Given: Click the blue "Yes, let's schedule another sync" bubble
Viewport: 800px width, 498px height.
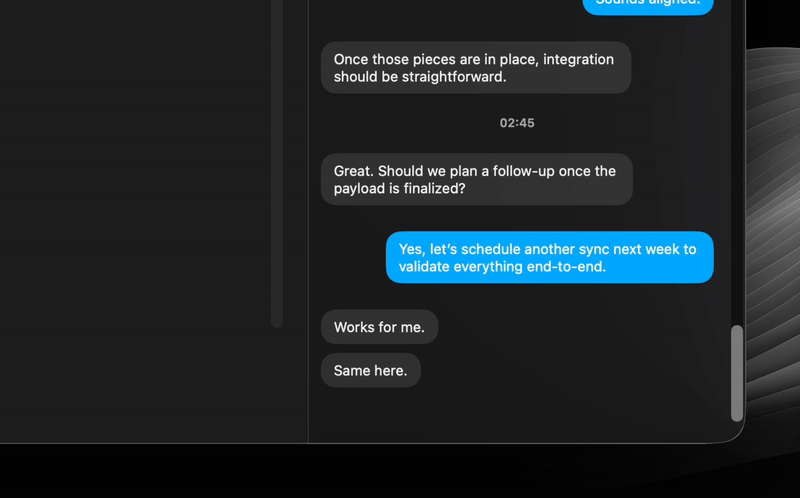Looking at the screenshot, I should [x=549, y=257].
